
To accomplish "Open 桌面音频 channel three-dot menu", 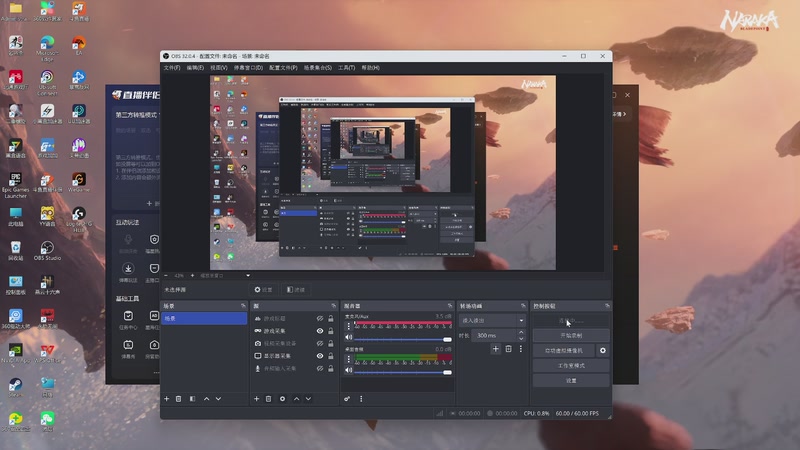I will pyautogui.click(x=348, y=359).
